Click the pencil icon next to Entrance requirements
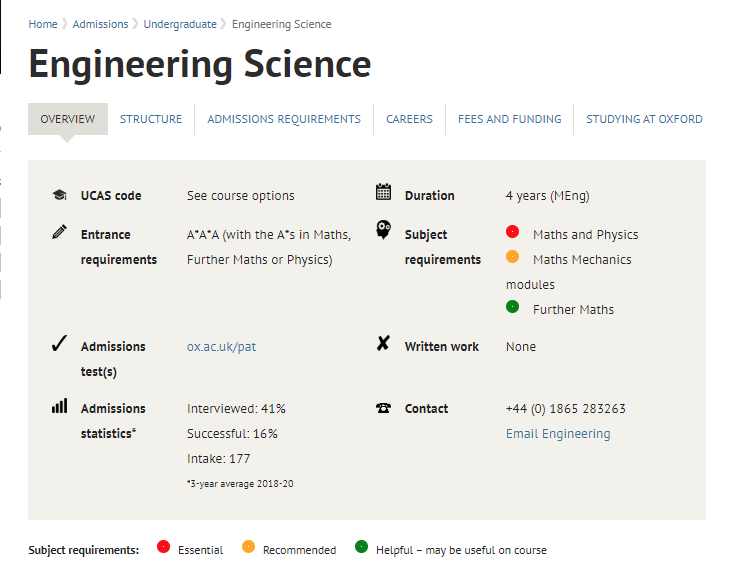Screen dimensions: 748x573 [x=60, y=231]
